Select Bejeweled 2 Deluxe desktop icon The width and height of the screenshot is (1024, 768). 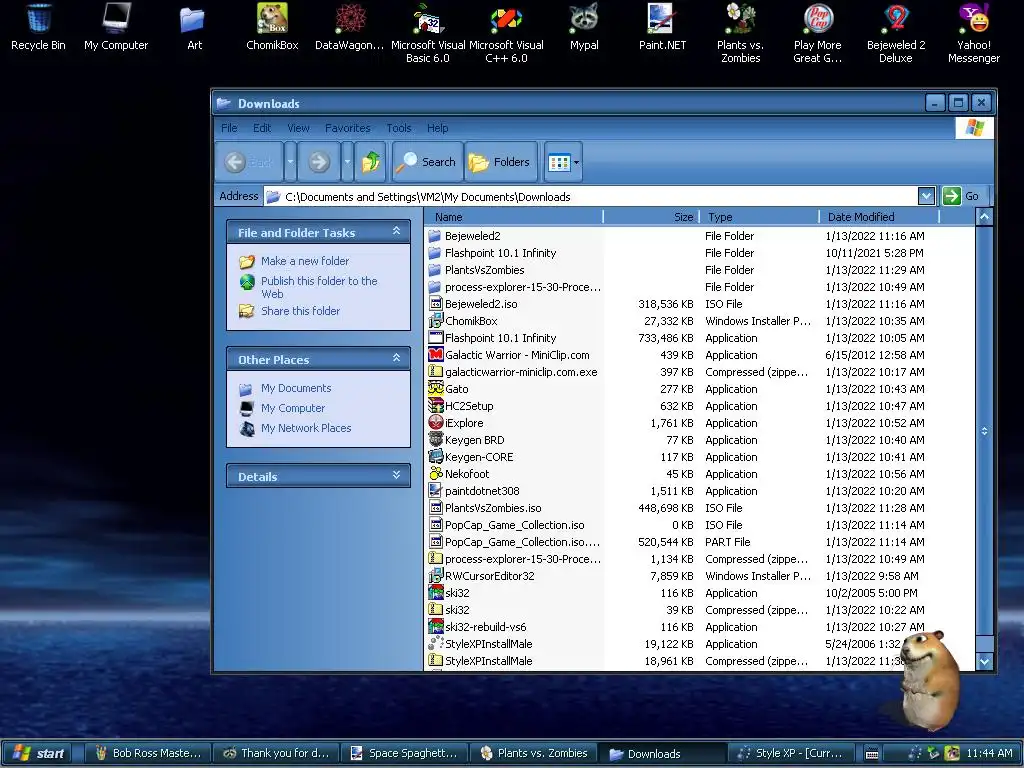coord(895,33)
